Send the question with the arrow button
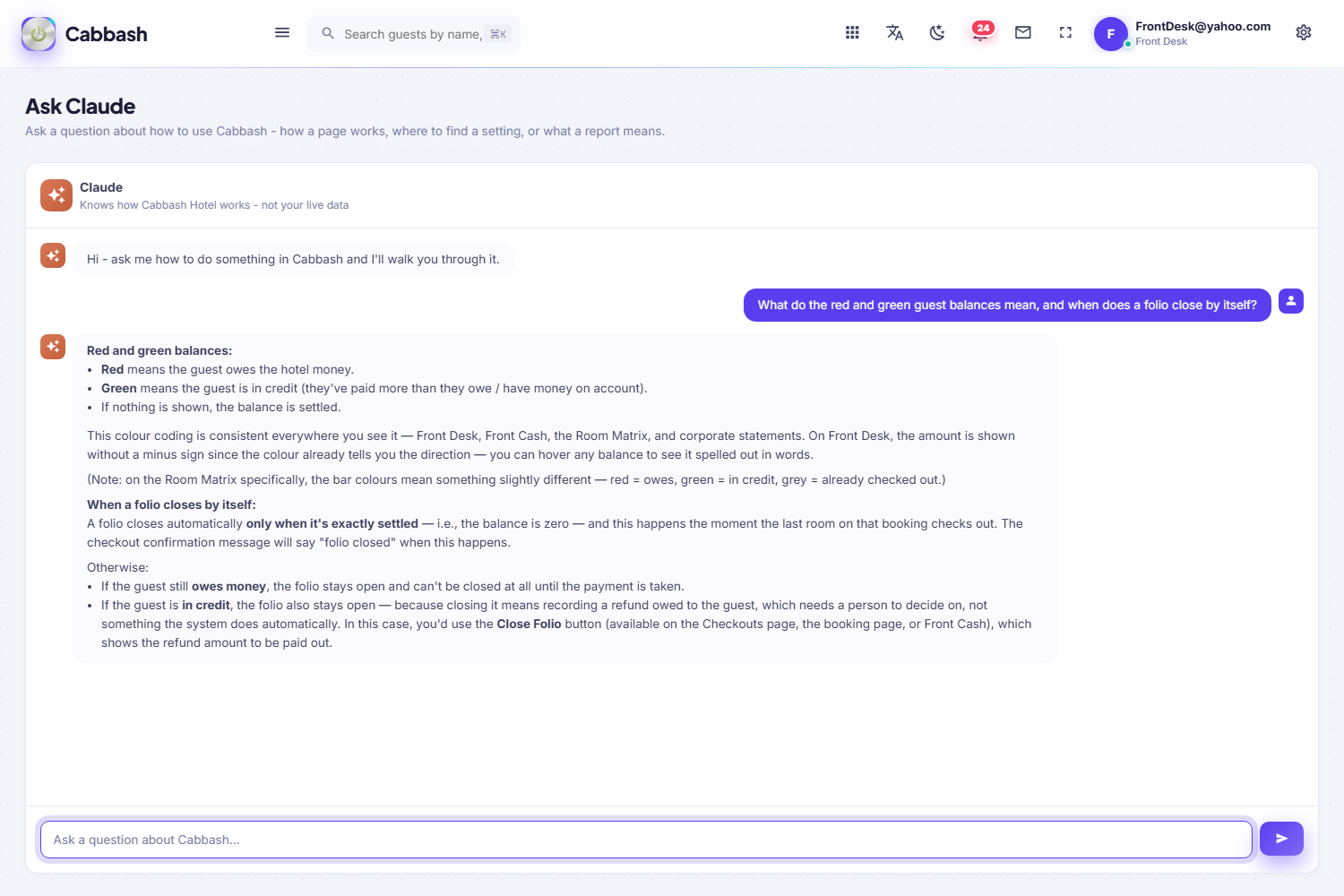1344x896 pixels. tap(1281, 839)
